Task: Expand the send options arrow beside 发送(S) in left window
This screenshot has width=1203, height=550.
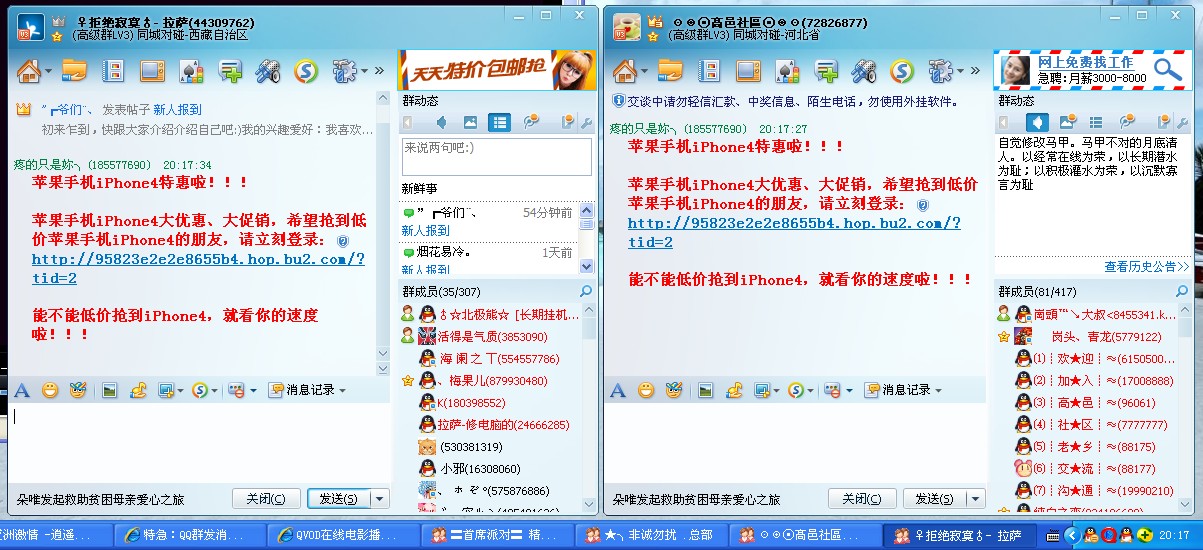Action: 380,498
